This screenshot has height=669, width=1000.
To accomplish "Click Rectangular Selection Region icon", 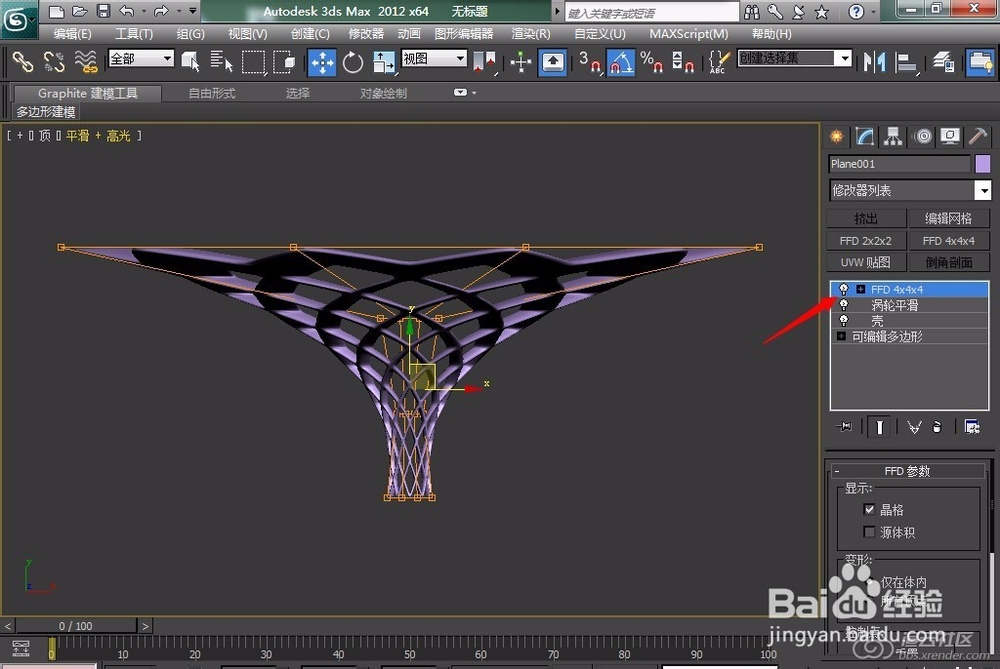I will [x=253, y=62].
